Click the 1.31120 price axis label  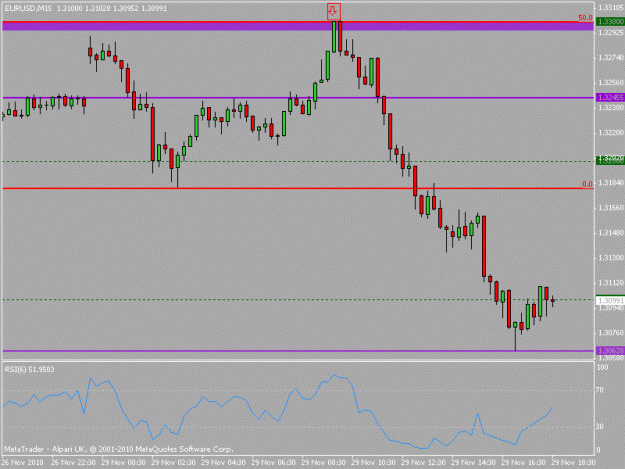611,283
